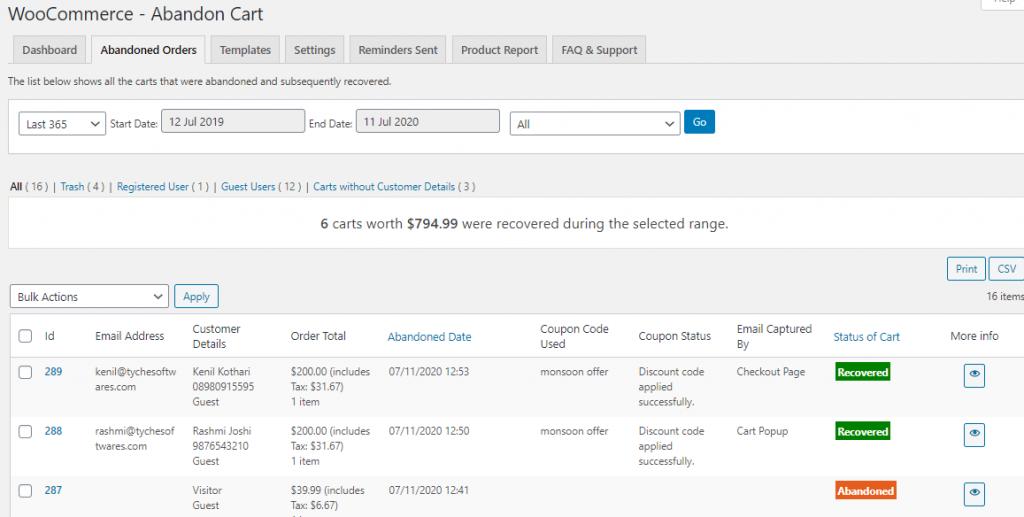
Task: Expand the Bulk Actions dropdown
Action: [x=89, y=296]
